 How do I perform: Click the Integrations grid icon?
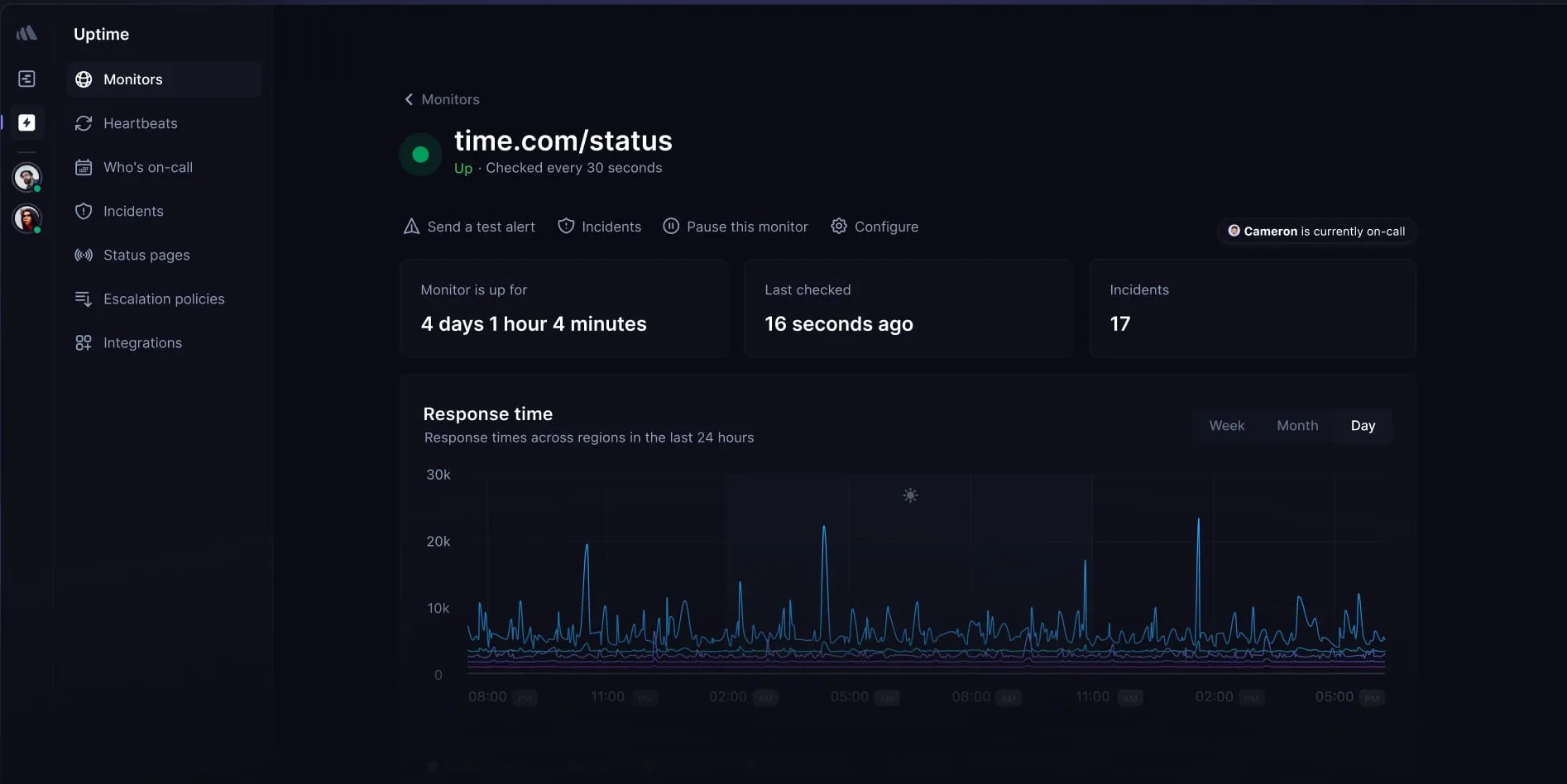tap(84, 342)
